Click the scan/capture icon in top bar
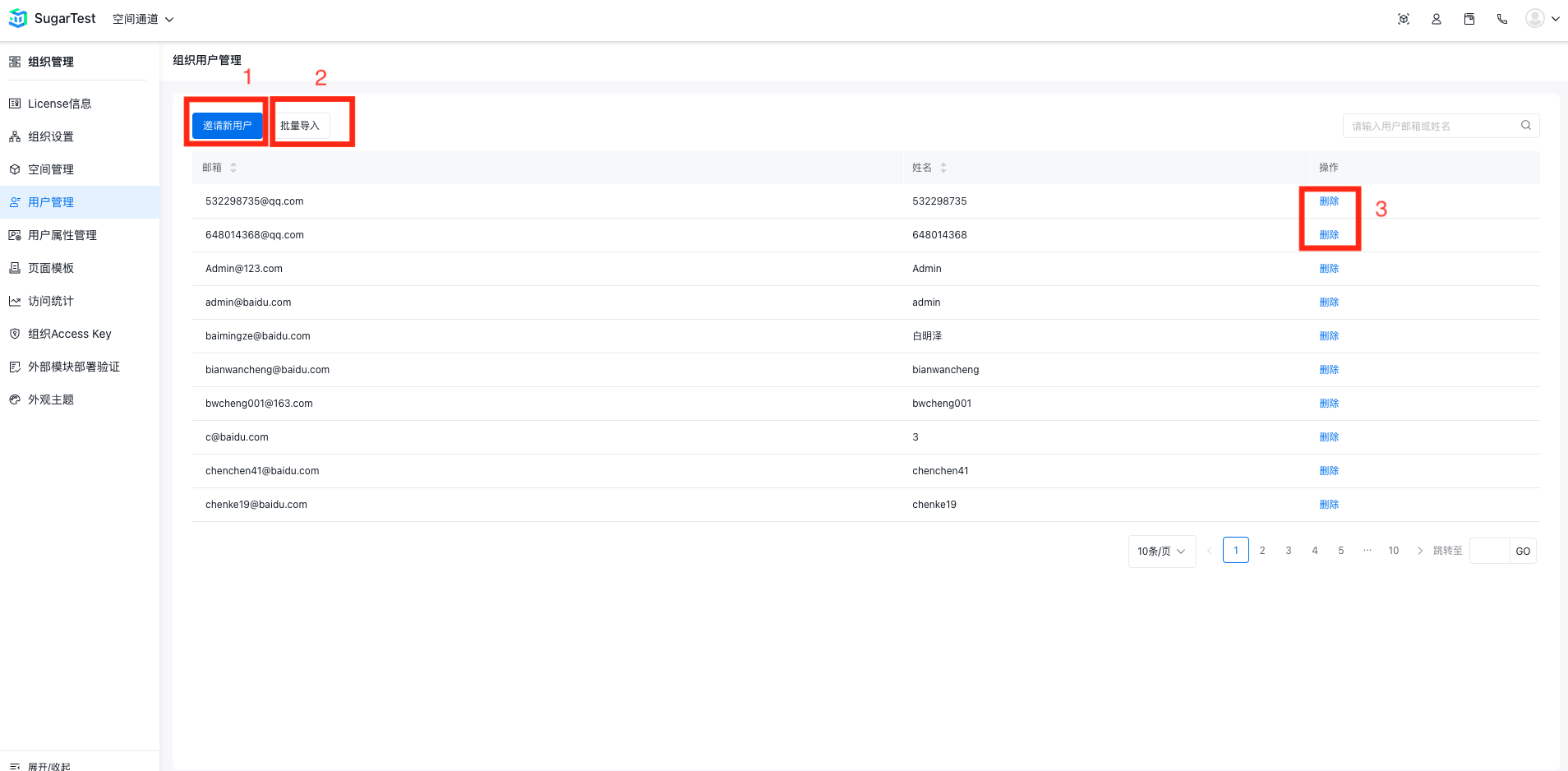The height and width of the screenshot is (771, 1568). (1404, 19)
